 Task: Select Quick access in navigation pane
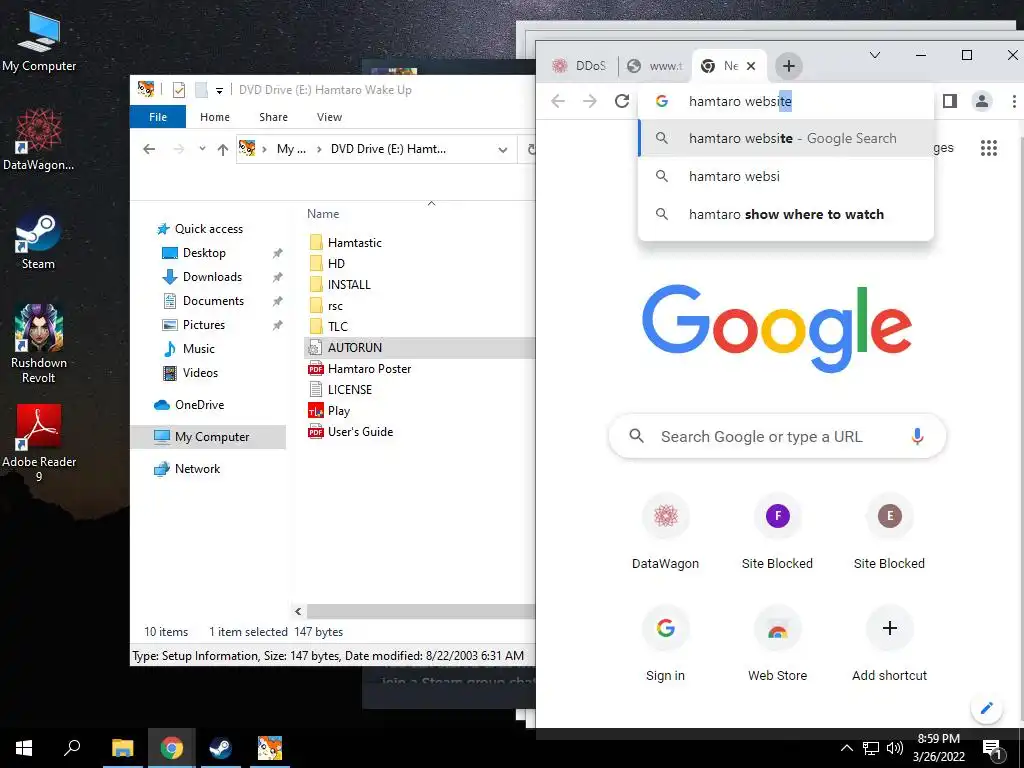[208, 229]
